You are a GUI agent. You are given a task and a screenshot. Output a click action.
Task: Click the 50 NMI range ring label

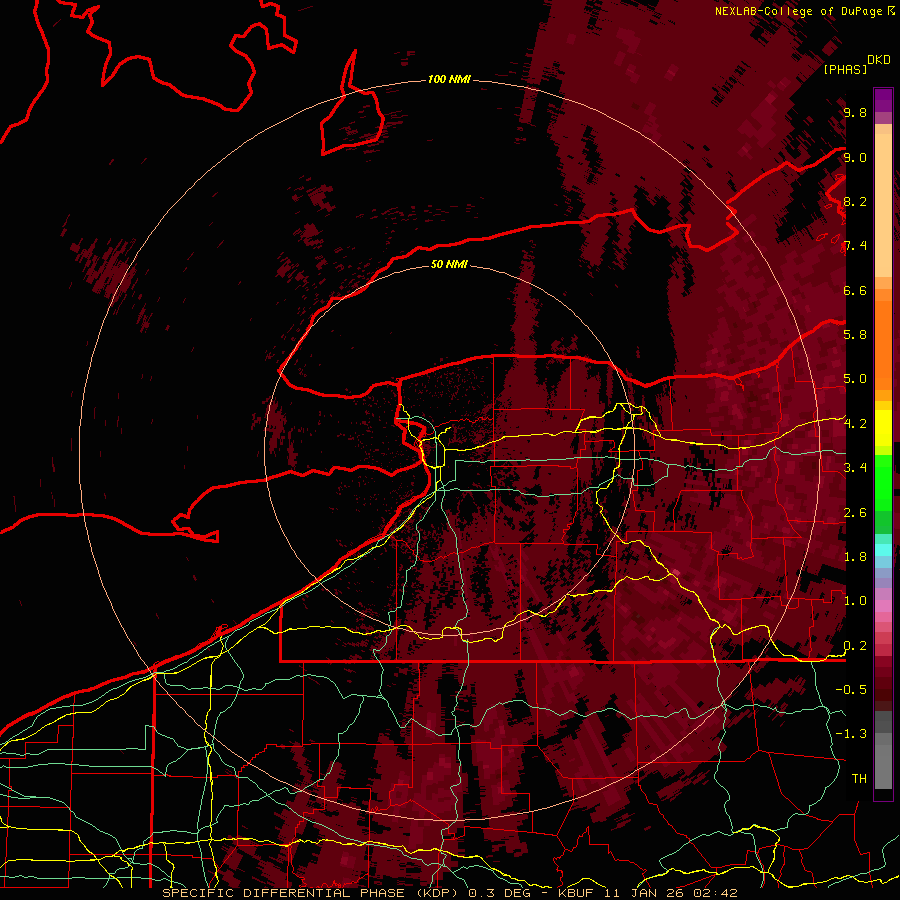tap(449, 264)
